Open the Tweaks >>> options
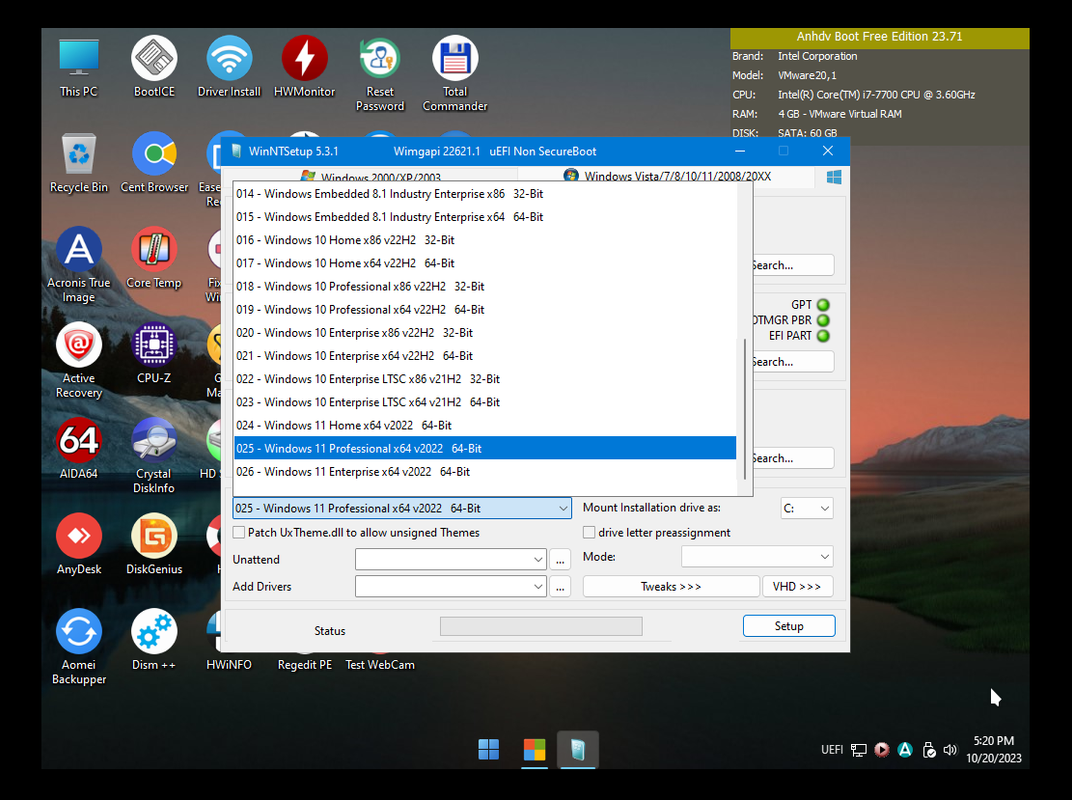 671,586
